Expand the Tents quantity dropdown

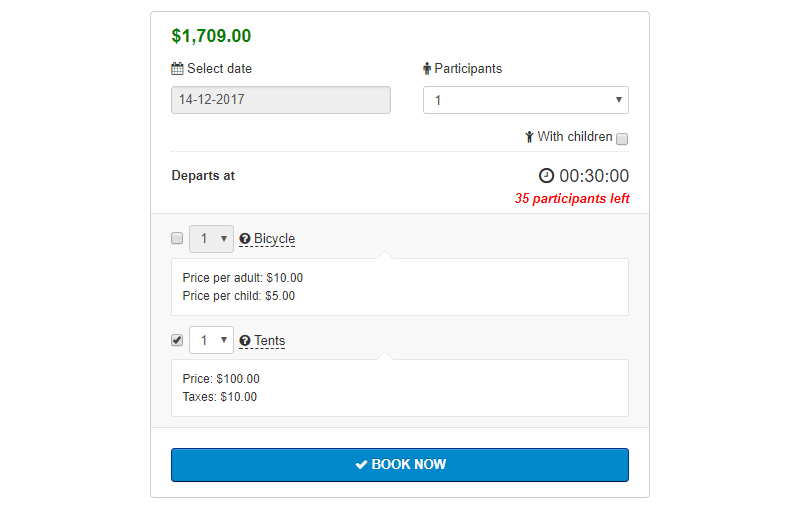(211, 341)
